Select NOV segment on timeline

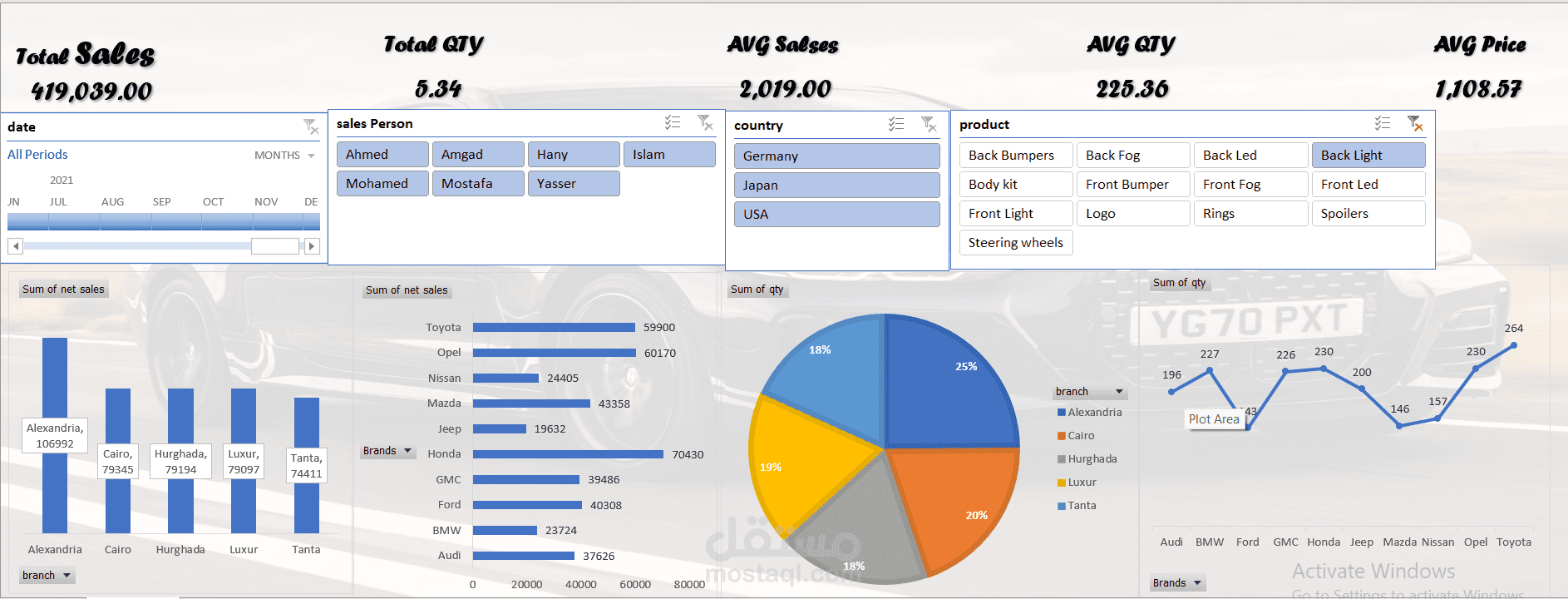click(279, 221)
